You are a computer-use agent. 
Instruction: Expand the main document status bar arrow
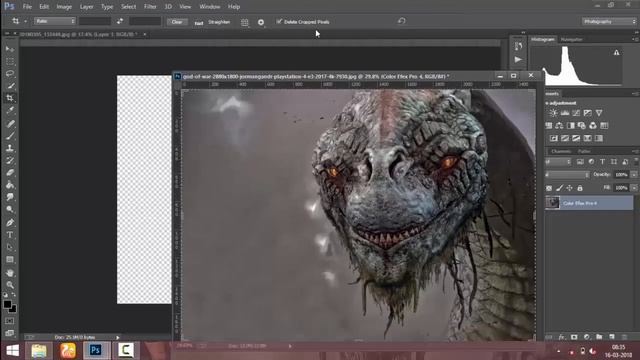click(118, 338)
